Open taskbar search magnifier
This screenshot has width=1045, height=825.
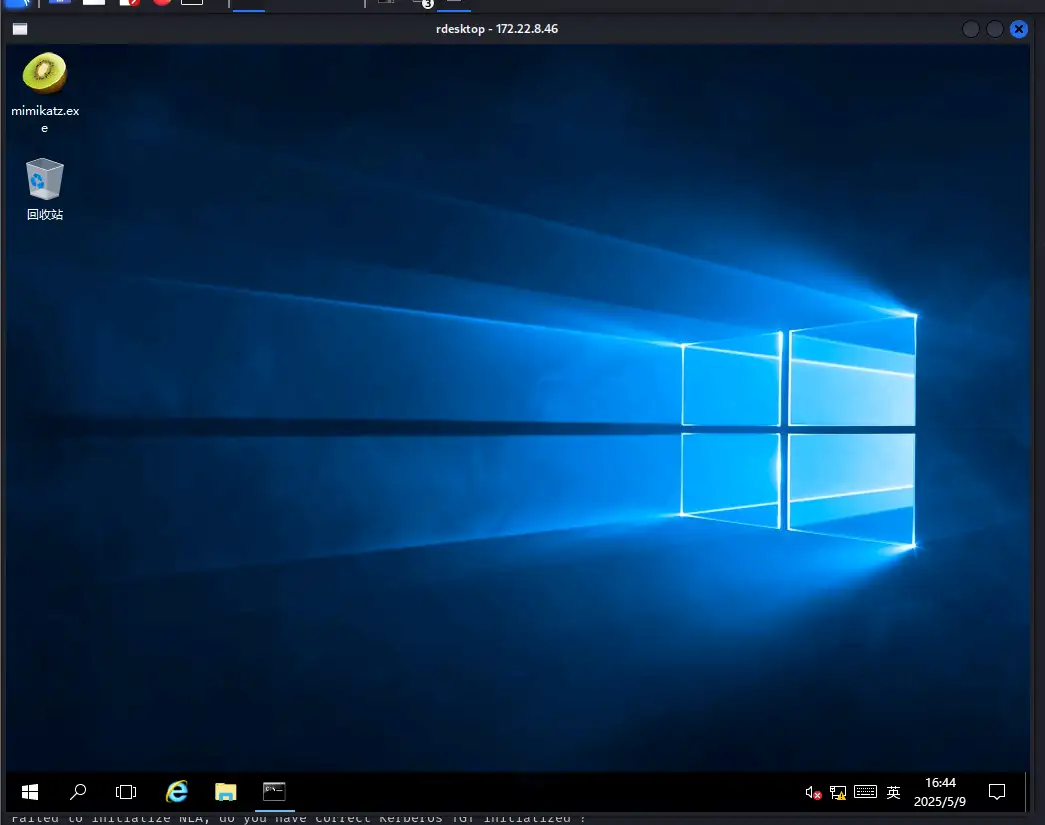[78, 792]
